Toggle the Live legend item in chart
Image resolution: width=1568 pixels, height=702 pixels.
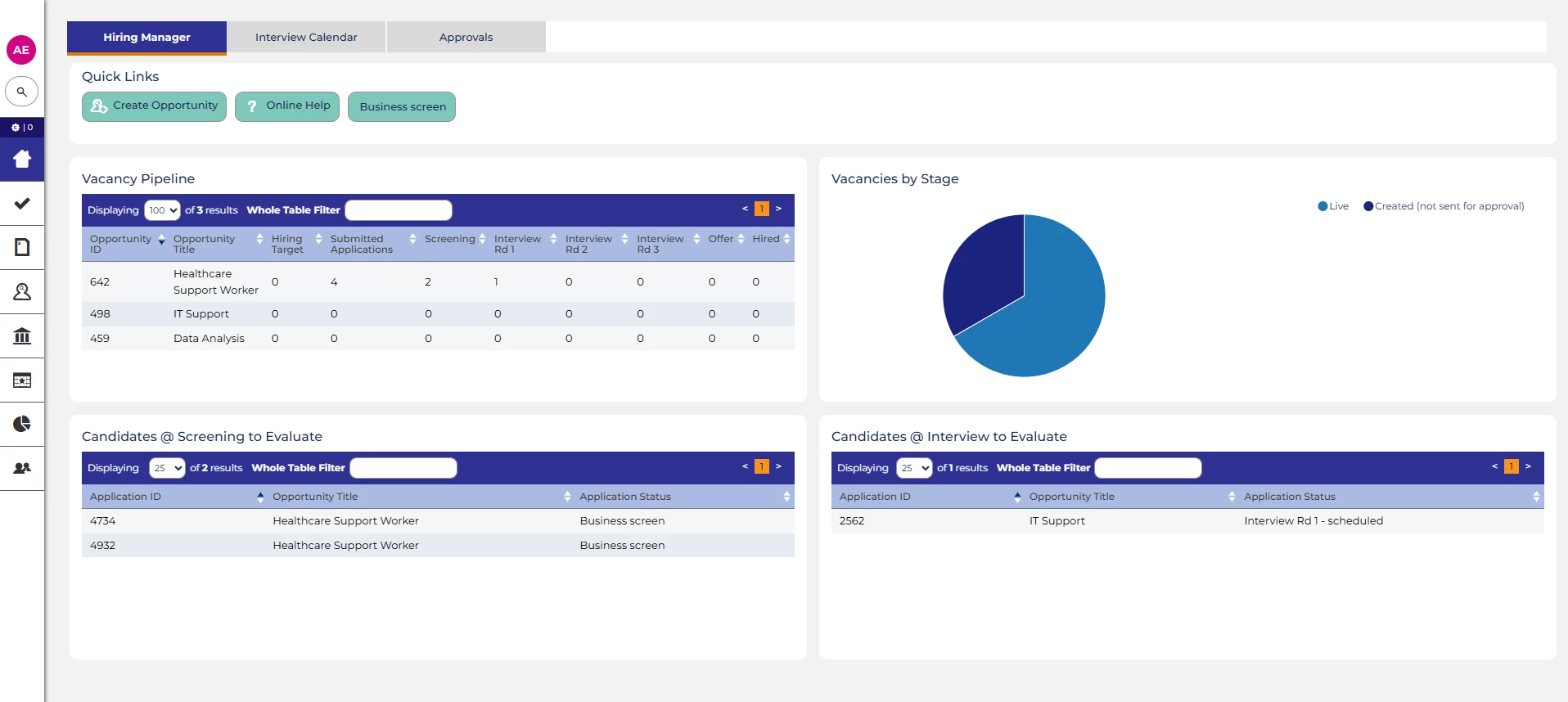tap(1333, 206)
